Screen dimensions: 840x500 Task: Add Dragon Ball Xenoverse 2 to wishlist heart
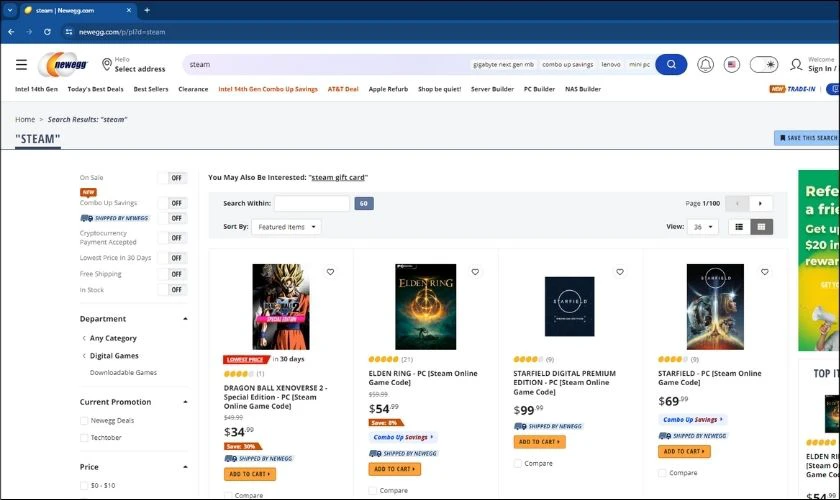tap(331, 272)
